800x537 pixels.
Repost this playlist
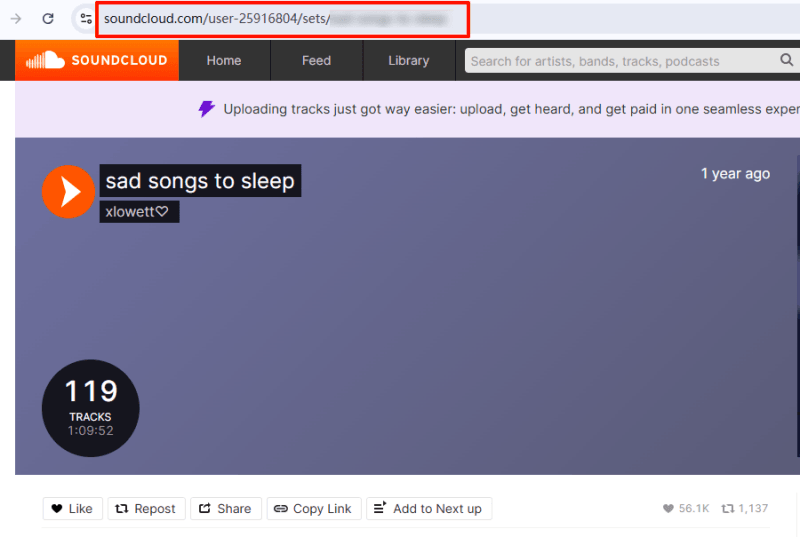coord(146,509)
